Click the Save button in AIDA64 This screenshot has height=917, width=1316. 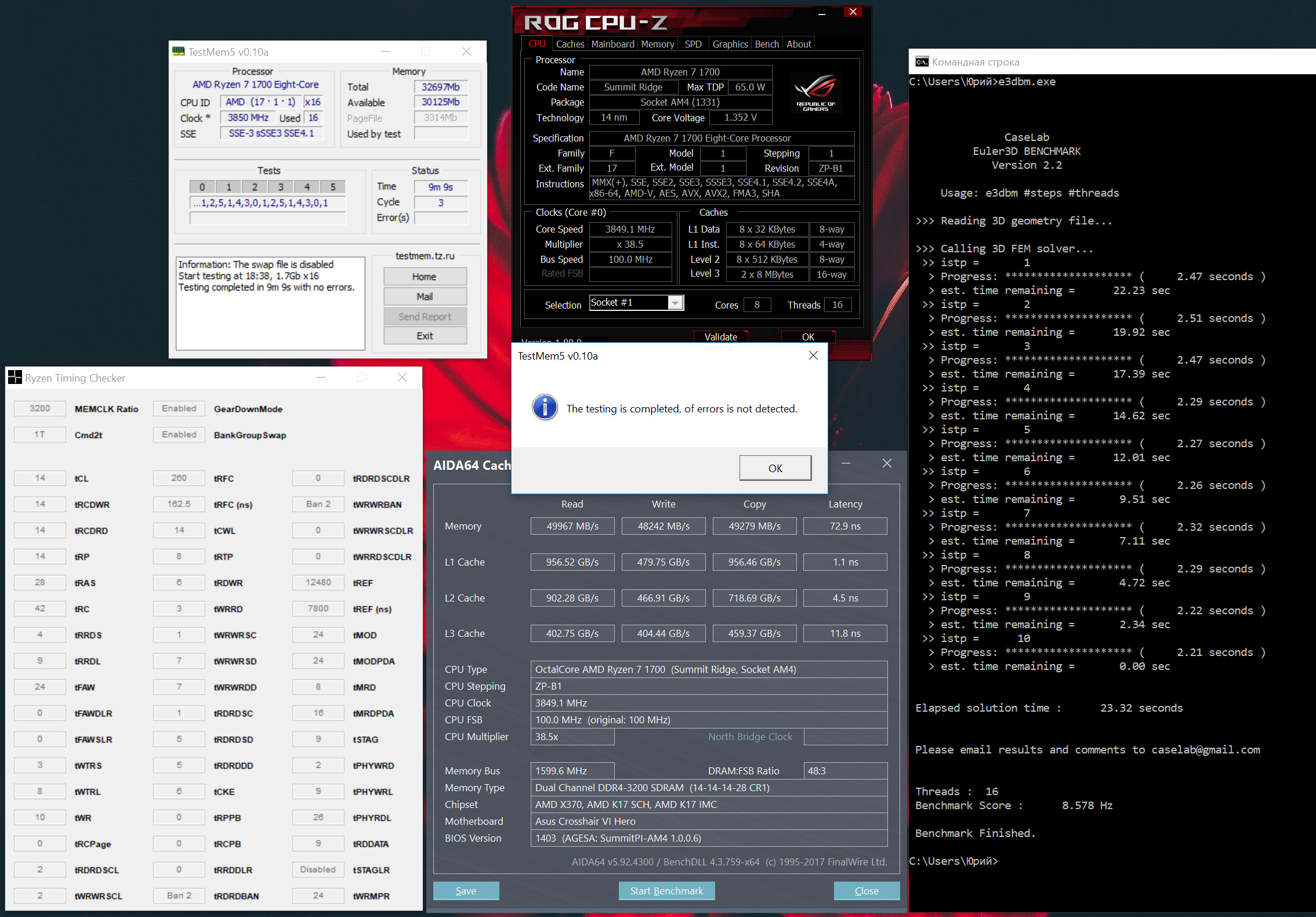click(x=466, y=890)
